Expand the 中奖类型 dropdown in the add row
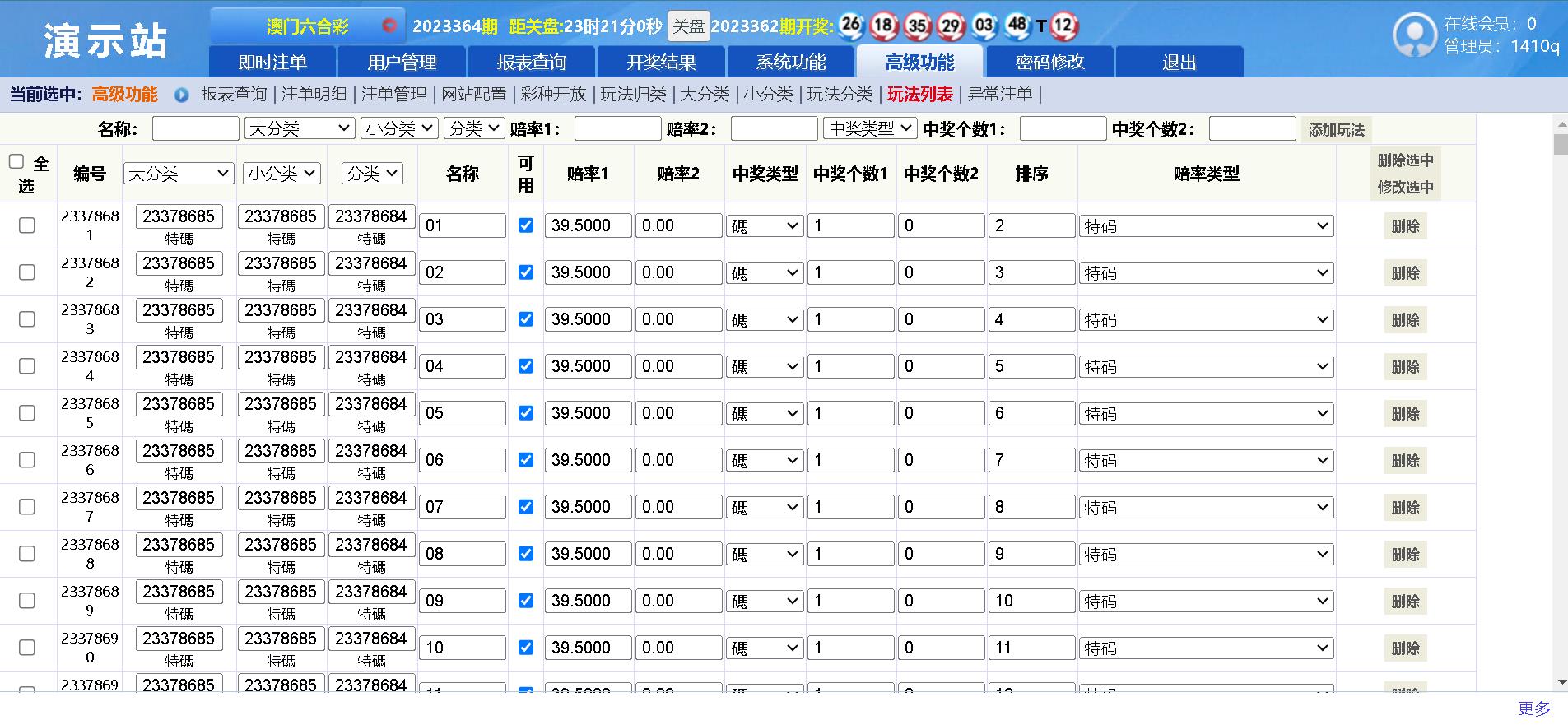1568x725 pixels. coord(870,128)
